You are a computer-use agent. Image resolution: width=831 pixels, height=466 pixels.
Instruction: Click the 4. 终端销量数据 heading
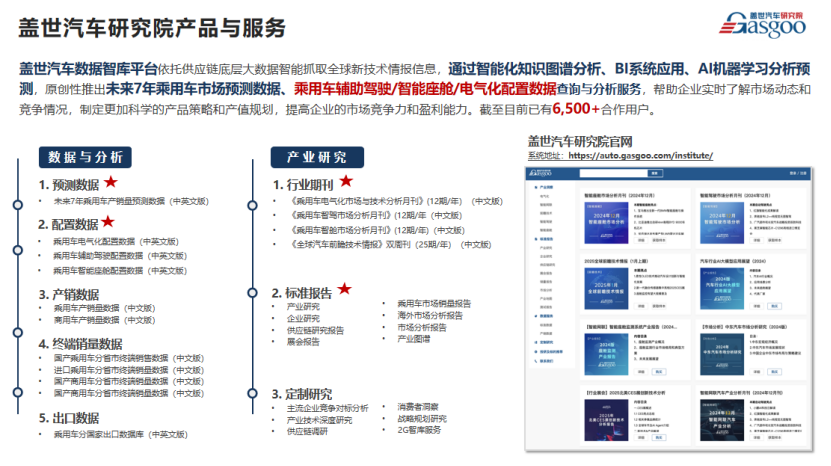pos(81,344)
